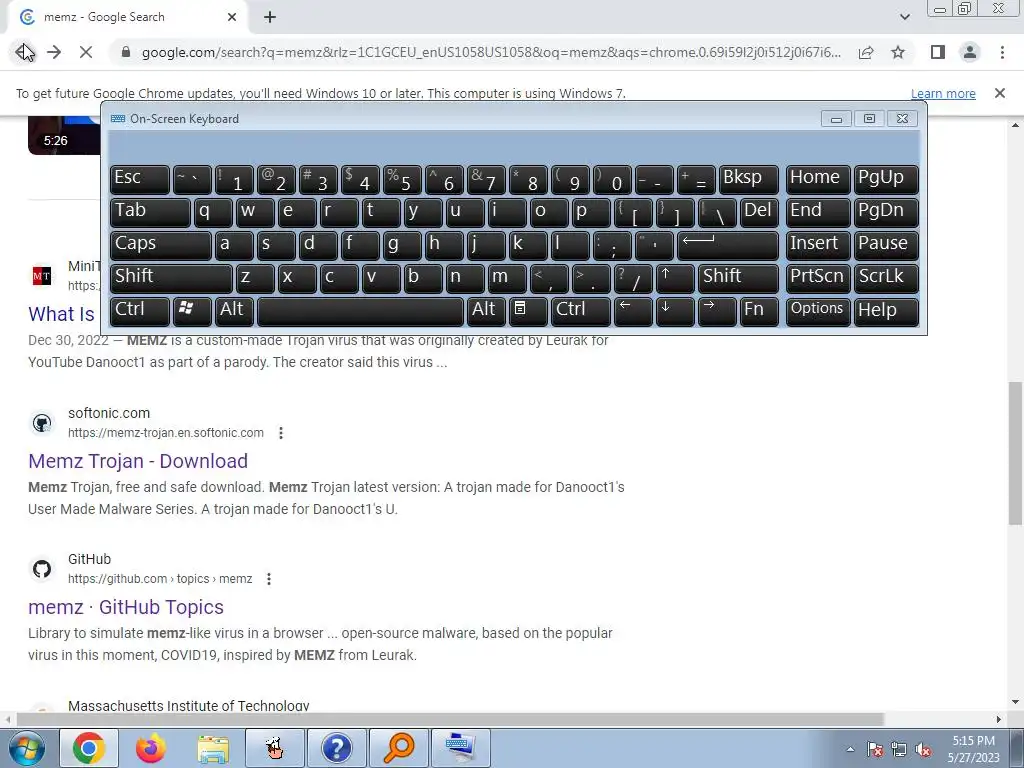The width and height of the screenshot is (1024, 768).
Task: Go back using Chrome's back arrow
Action: coord(23,52)
